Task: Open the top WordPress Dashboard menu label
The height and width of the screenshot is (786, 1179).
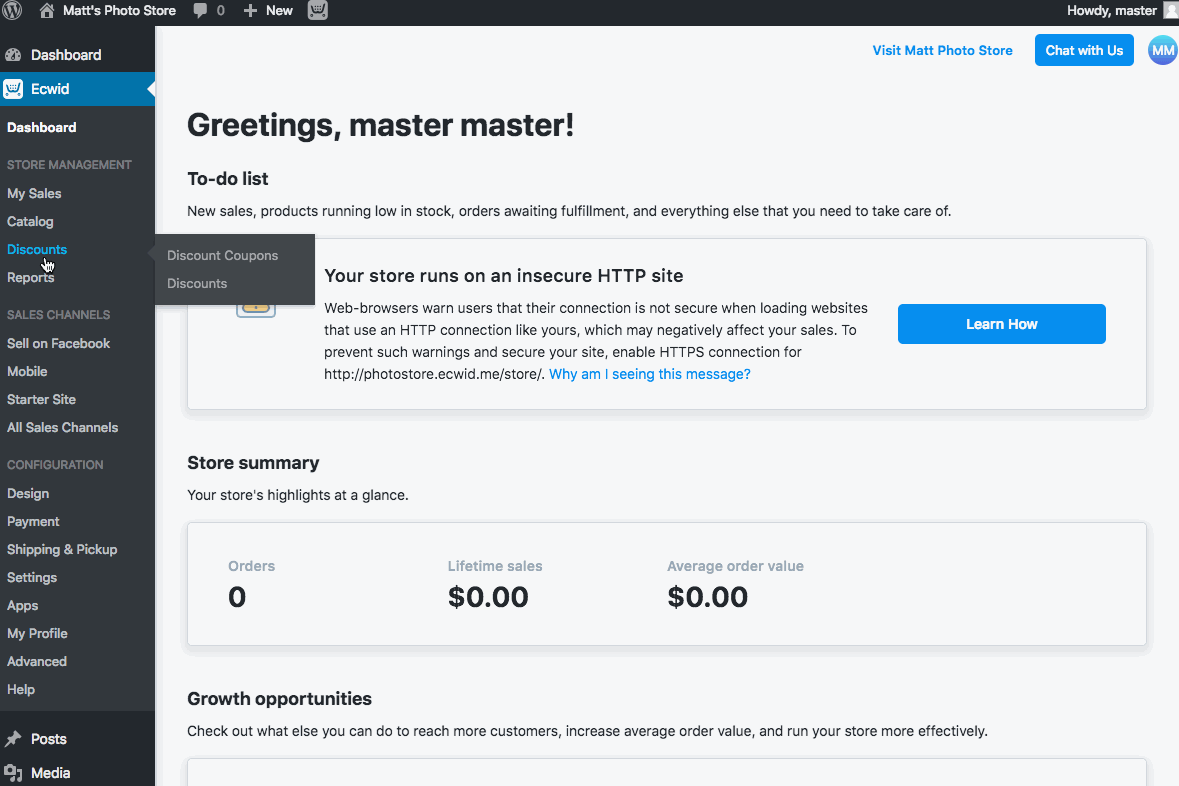Action: pos(66,55)
